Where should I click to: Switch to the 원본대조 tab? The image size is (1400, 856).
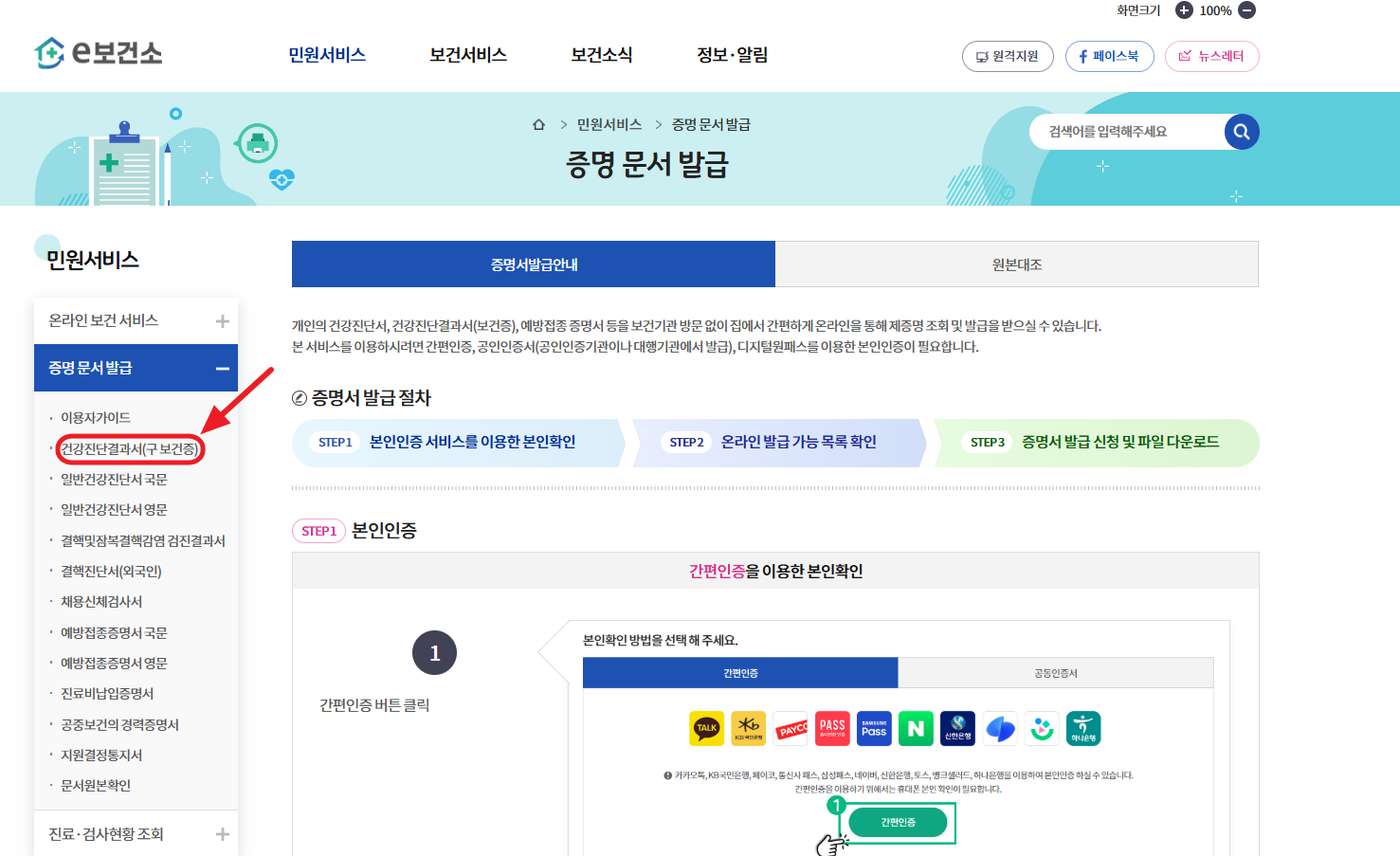pos(1016,264)
